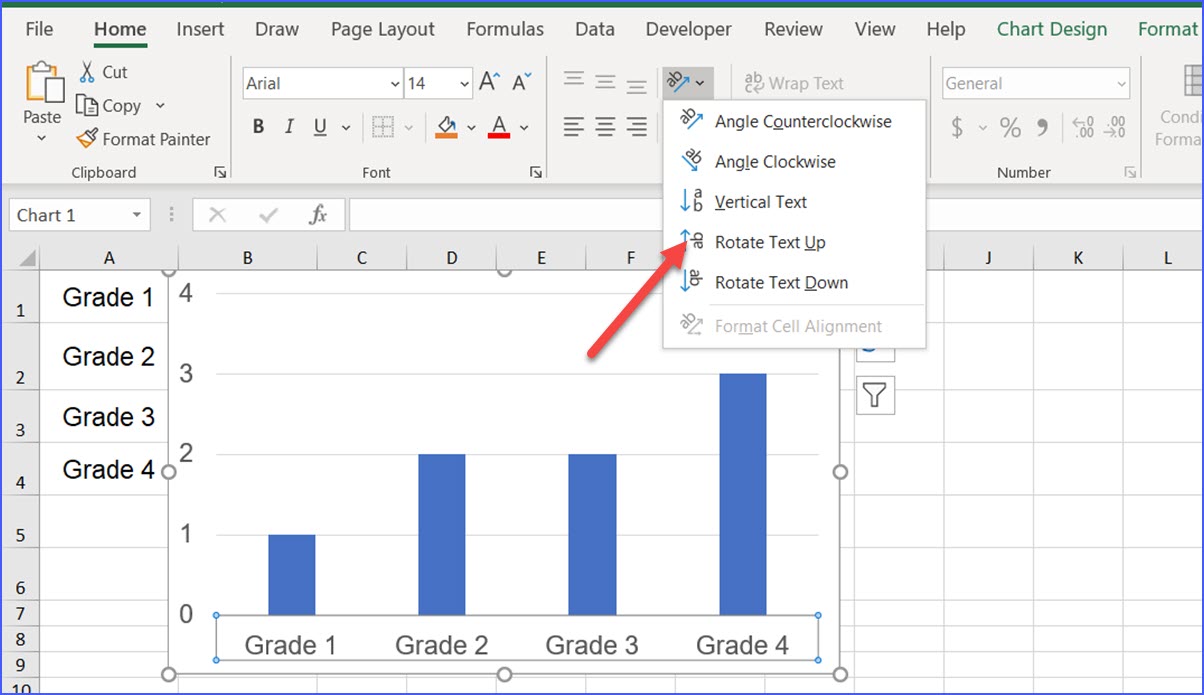The height and width of the screenshot is (695, 1204).
Task: Click the Insert Function fx icon
Action: (x=317, y=214)
